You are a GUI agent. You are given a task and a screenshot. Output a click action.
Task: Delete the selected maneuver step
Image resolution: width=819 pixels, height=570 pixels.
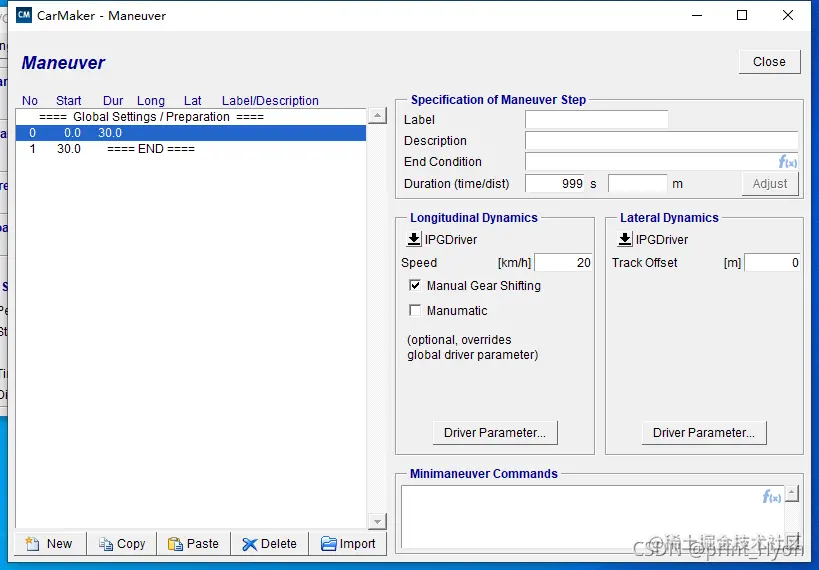(x=270, y=544)
